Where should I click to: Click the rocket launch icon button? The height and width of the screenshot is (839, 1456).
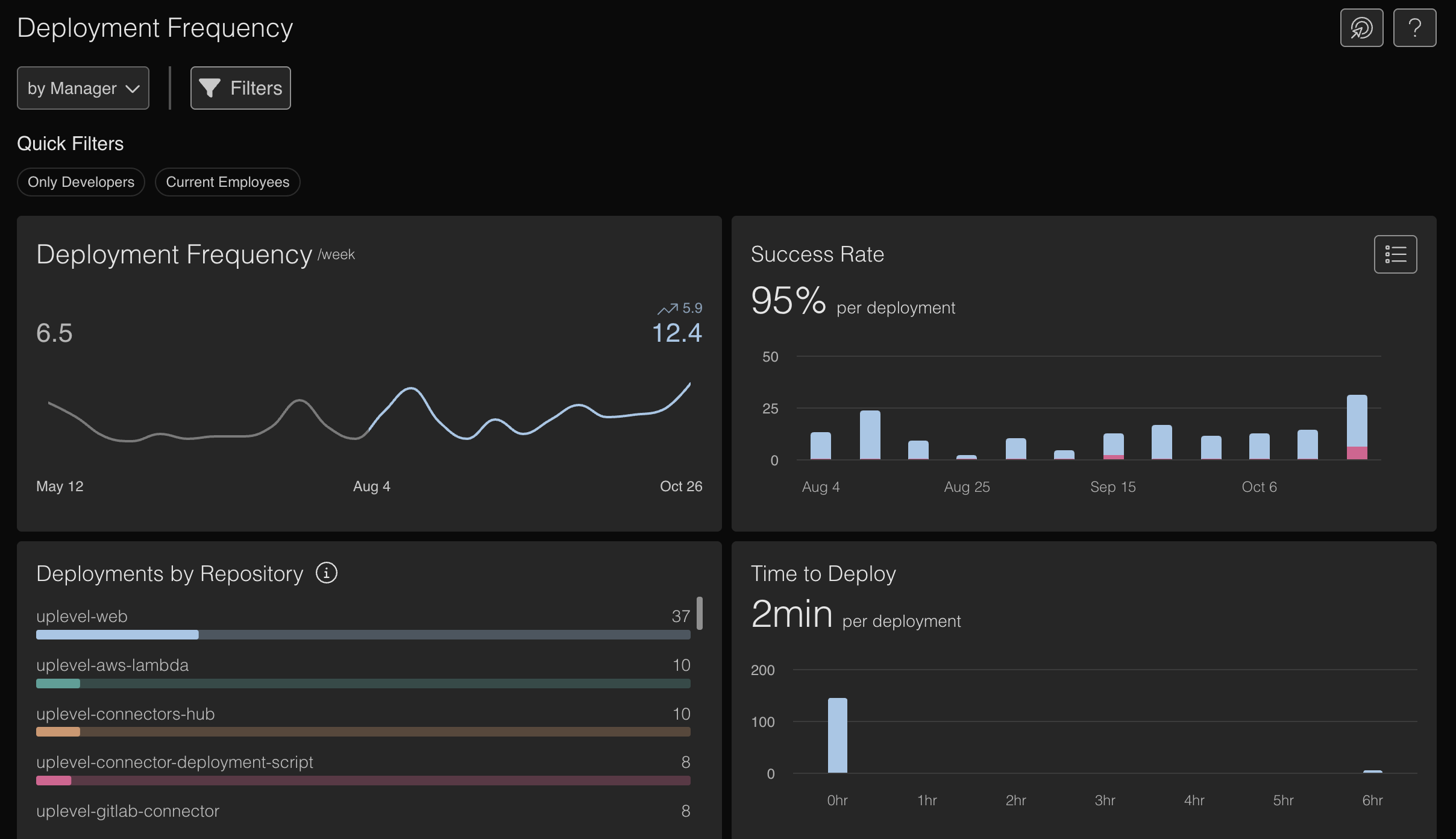coord(1361,28)
